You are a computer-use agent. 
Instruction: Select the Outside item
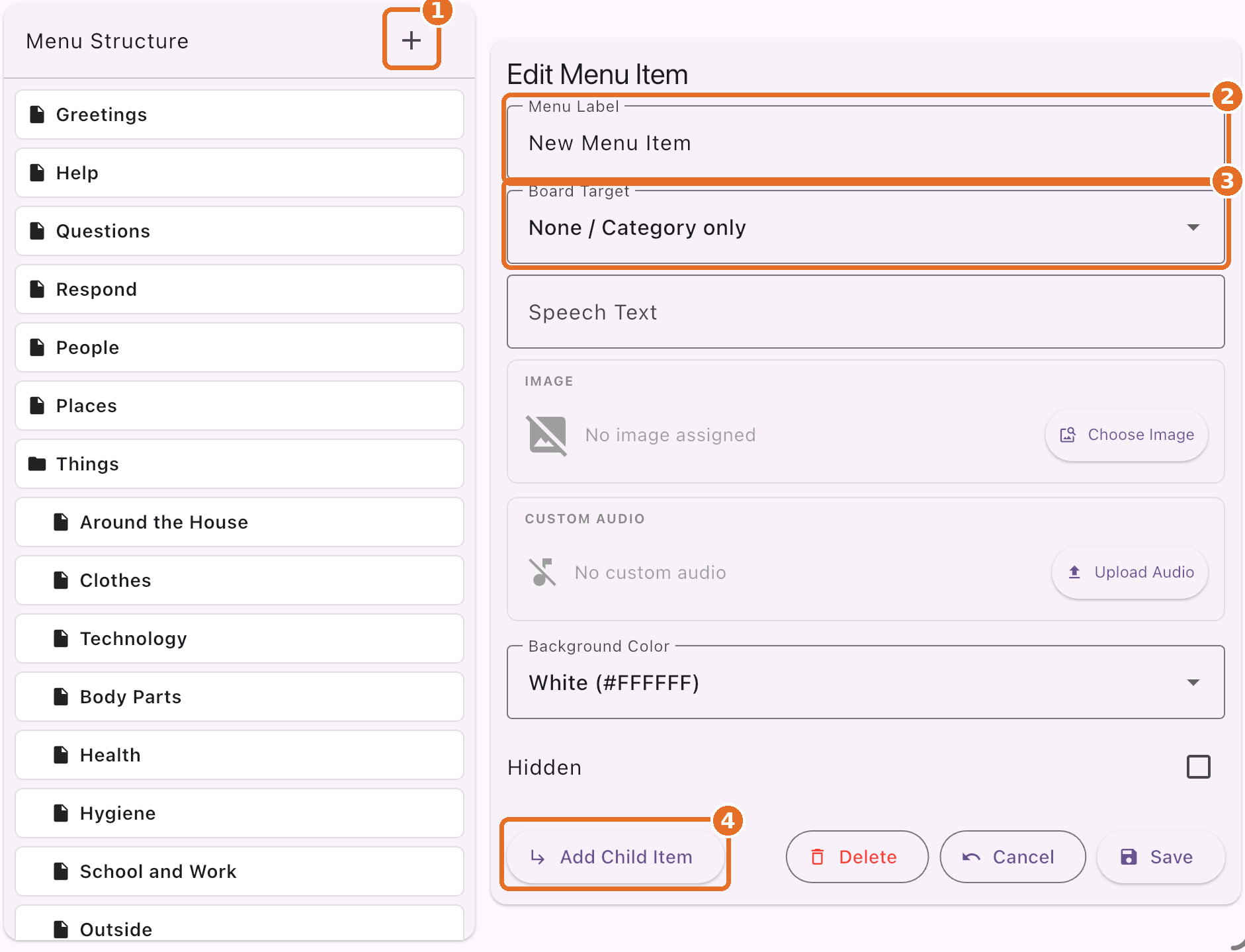239,923
